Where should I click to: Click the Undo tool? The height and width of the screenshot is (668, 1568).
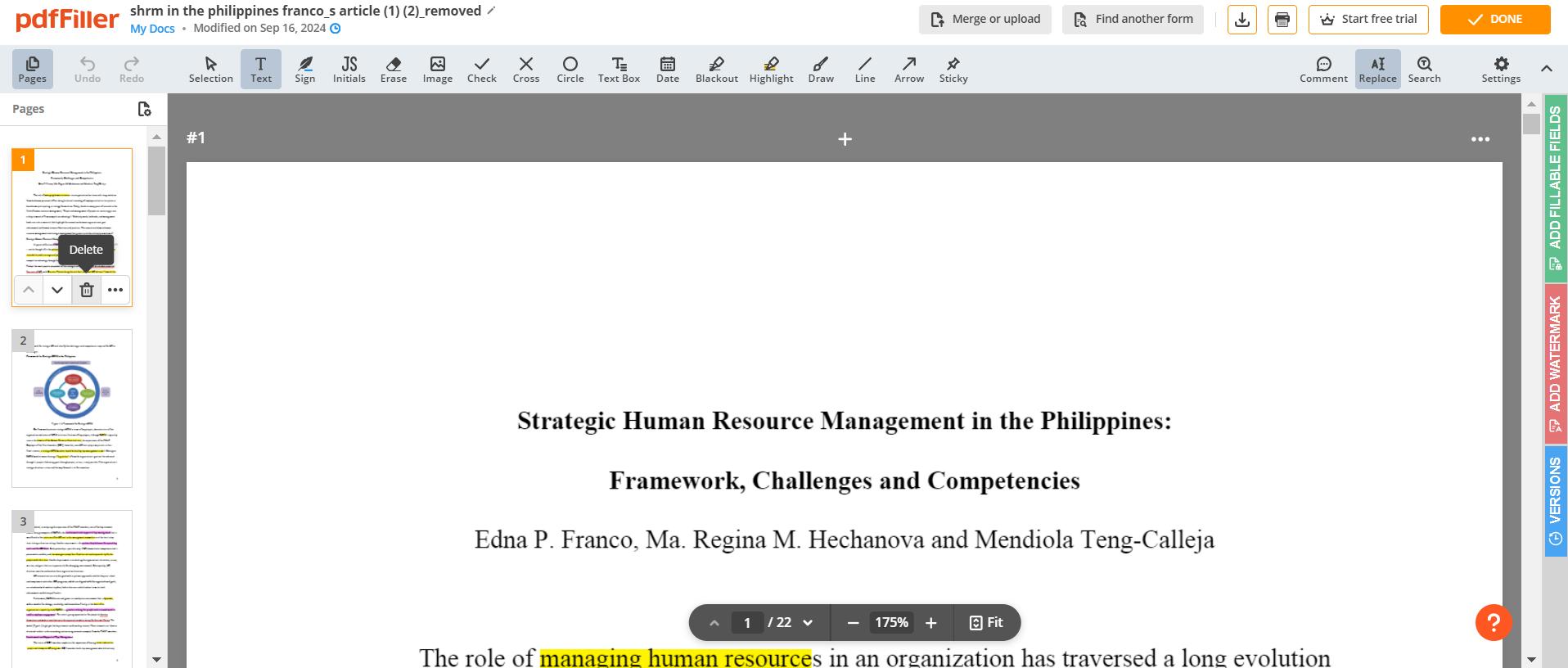tap(88, 69)
